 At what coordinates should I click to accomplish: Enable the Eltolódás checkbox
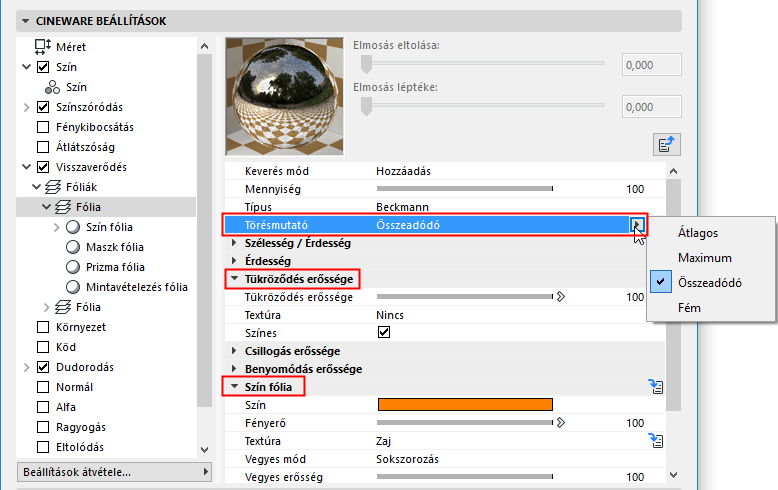point(43,447)
